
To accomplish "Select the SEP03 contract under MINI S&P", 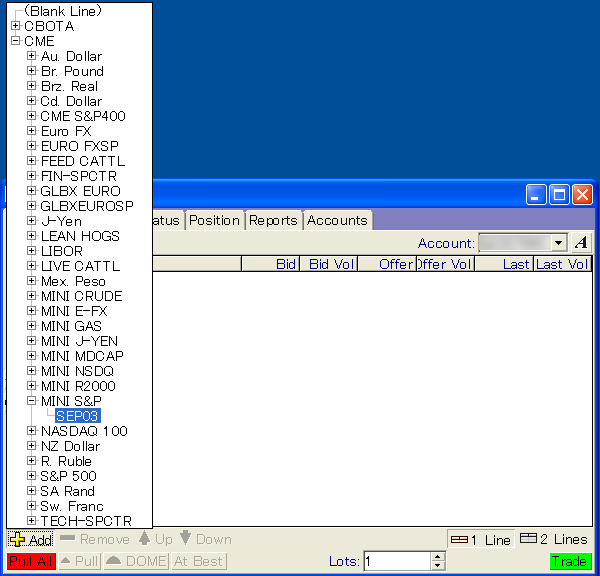I will pos(77,416).
